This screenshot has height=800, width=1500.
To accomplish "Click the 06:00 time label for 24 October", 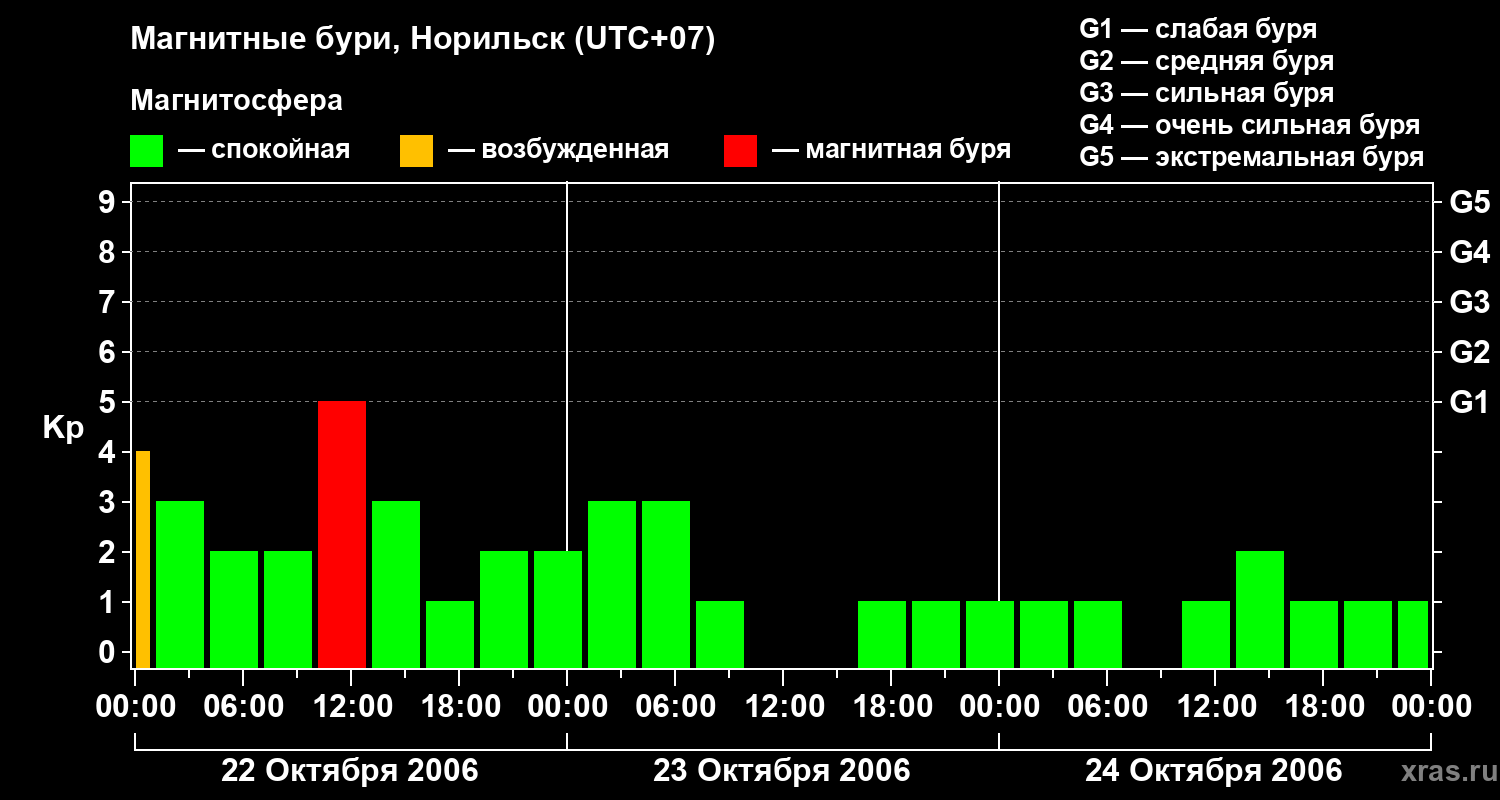I will click(x=1106, y=706).
